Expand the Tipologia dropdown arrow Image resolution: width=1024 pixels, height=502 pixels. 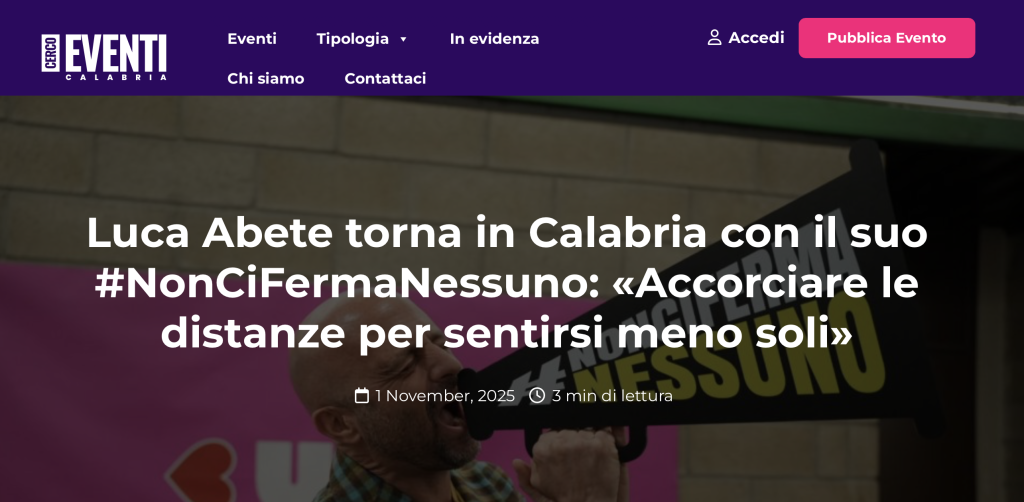coord(403,39)
